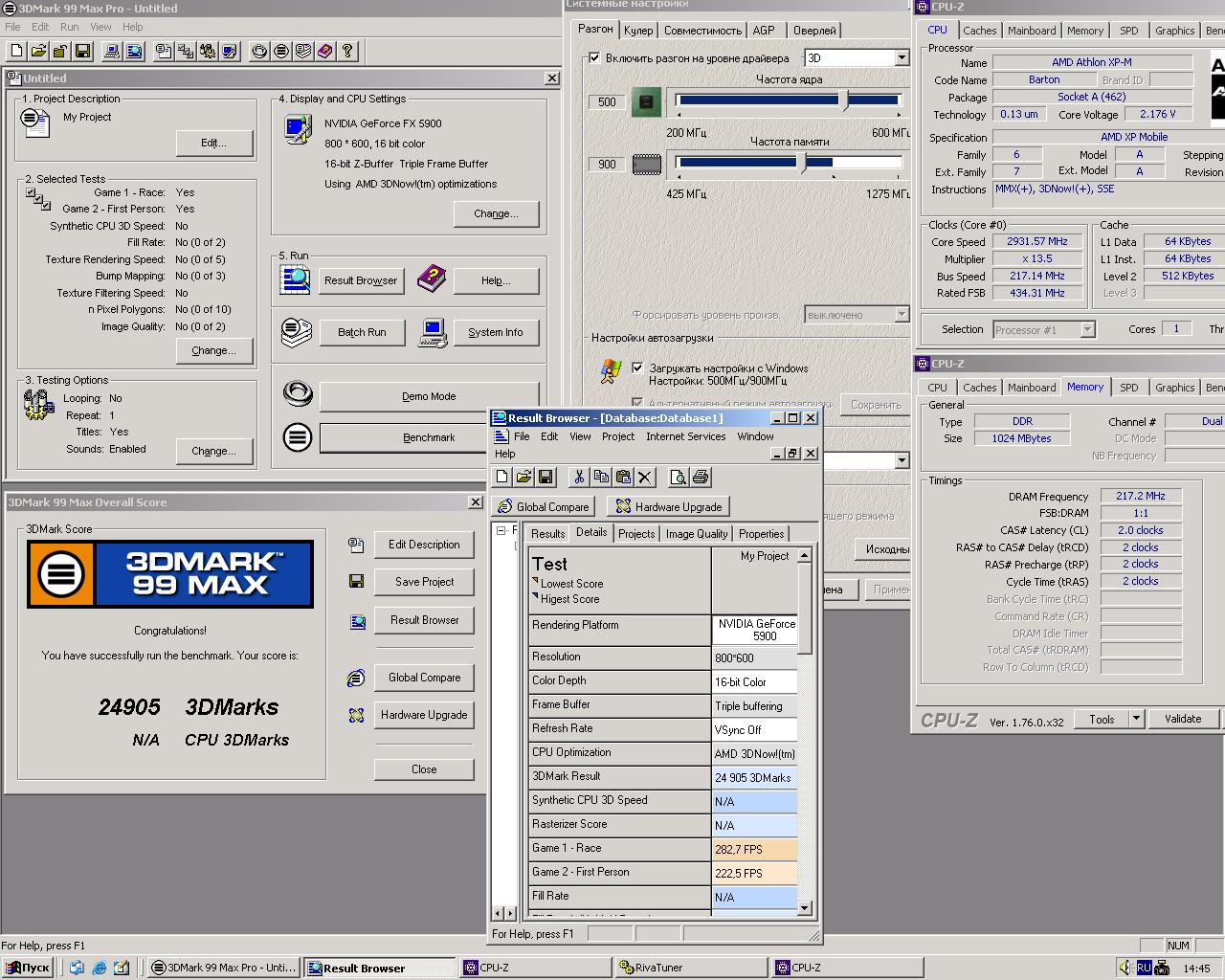Open the 'выключено' performance level dropdown

click(x=902, y=315)
